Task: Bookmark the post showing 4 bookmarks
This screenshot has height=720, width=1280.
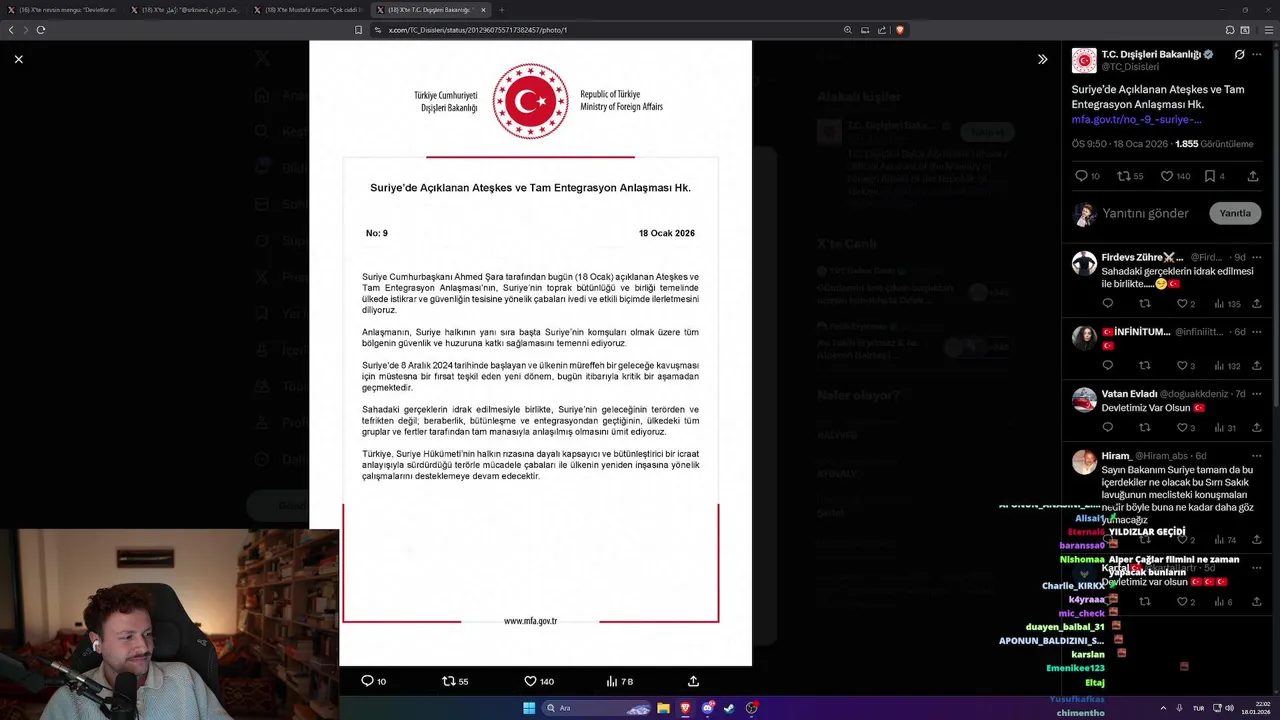Action: [x=1209, y=176]
